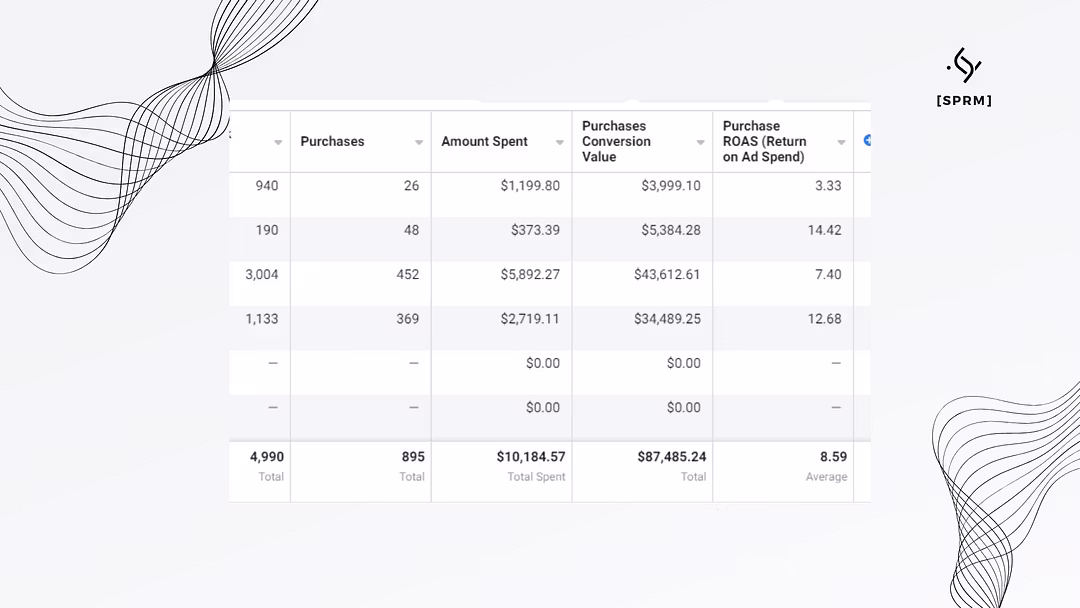Click the 895 total purchases summary
Viewport: 1080px width, 608px height.
[413, 457]
